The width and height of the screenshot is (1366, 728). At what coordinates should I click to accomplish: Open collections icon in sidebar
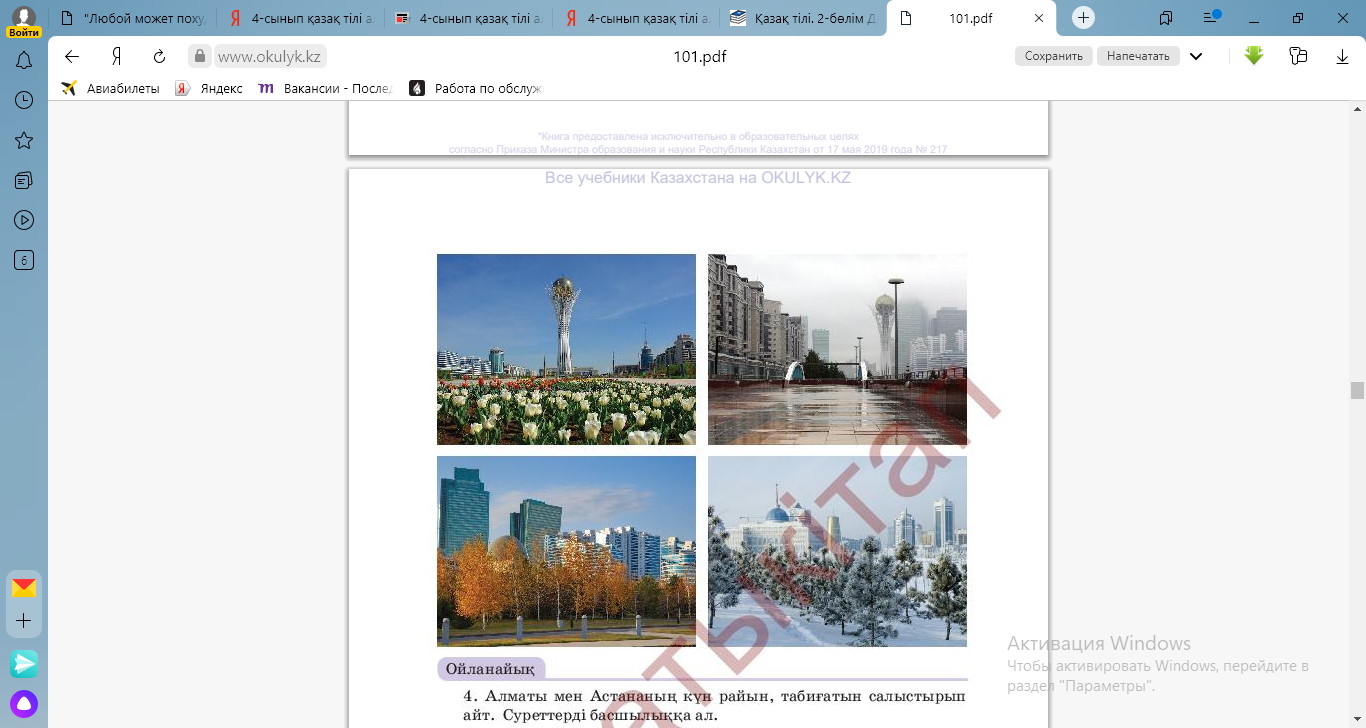click(24, 180)
